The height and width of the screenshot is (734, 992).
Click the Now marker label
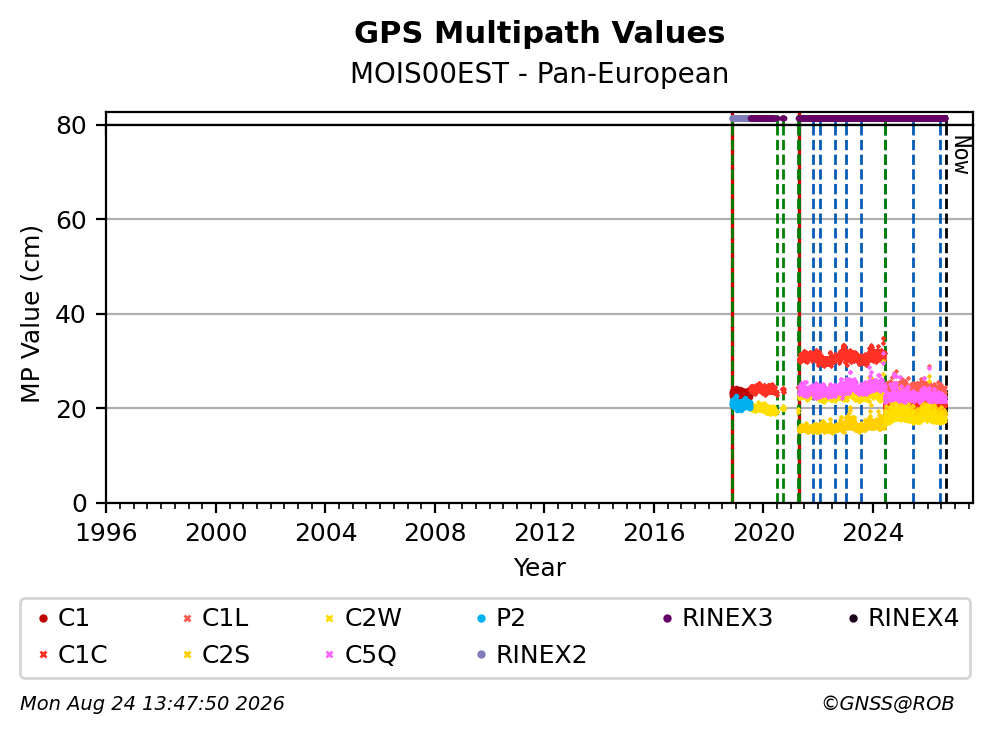coord(962,156)
